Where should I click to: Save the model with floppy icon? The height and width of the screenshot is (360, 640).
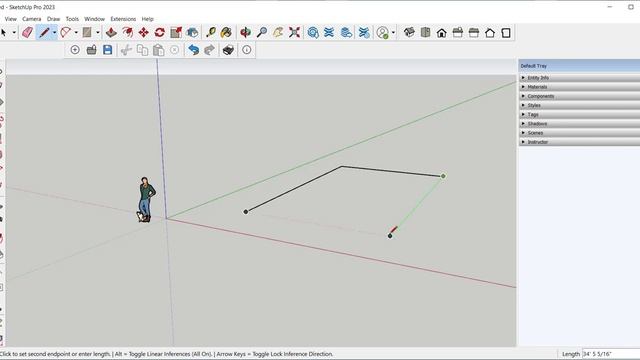click(107, 50)
